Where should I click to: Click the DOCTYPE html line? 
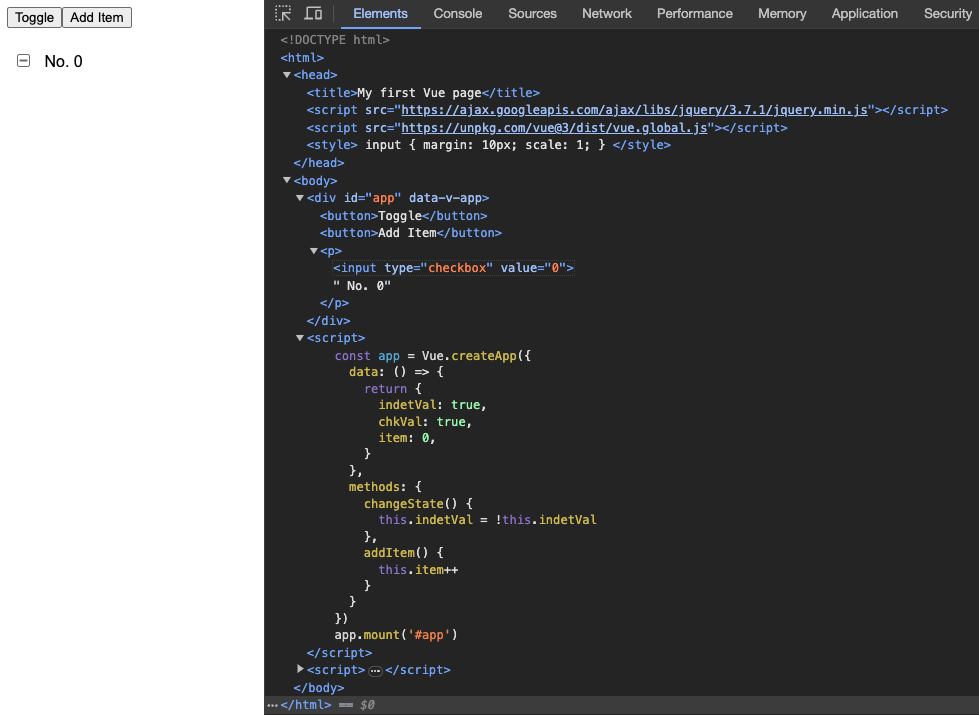(335, 40)
